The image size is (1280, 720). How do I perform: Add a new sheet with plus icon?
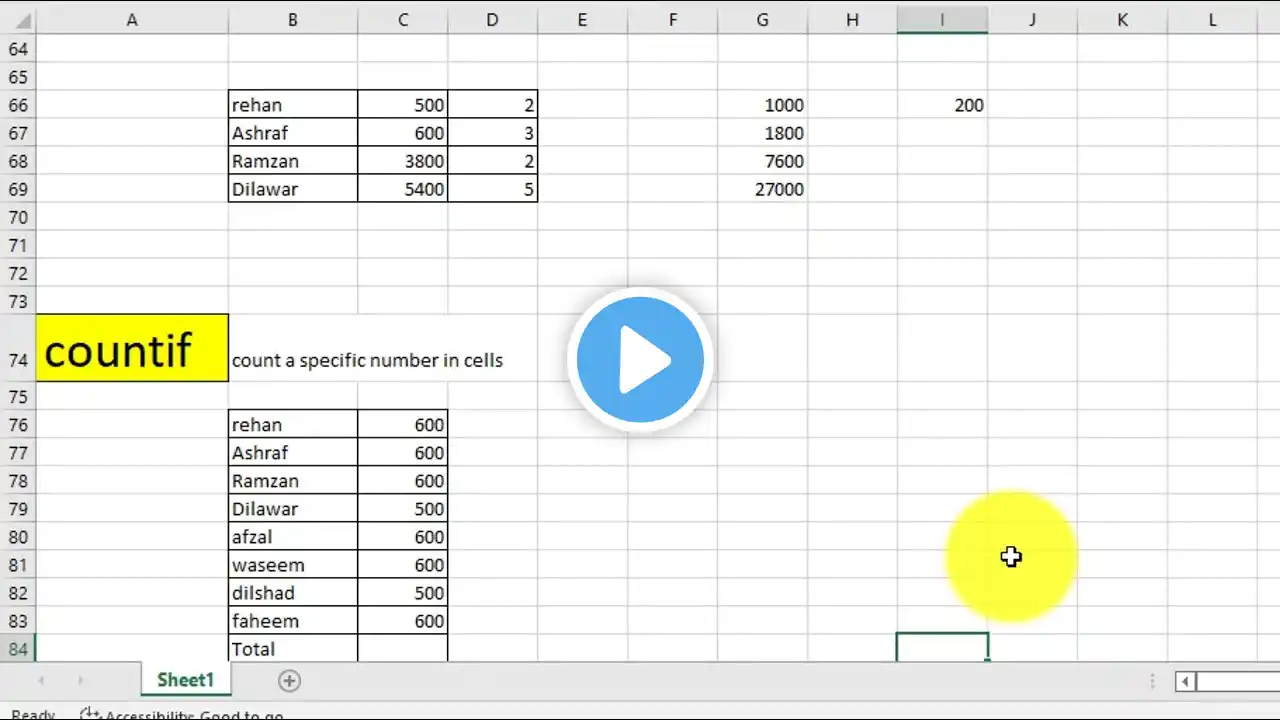coord(289,681)
